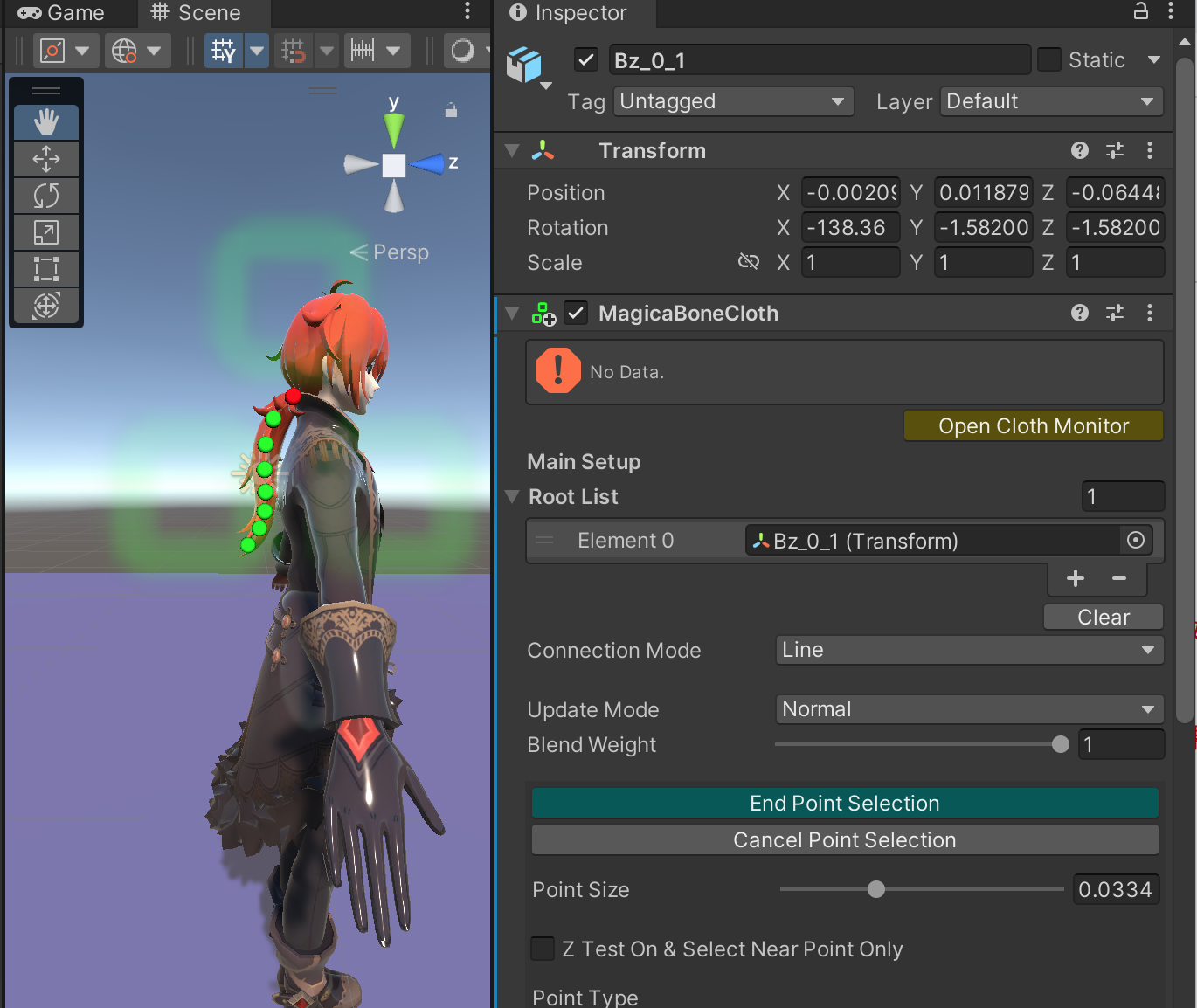
Task: Select the Rotate tool
Action: pos(46,196)
